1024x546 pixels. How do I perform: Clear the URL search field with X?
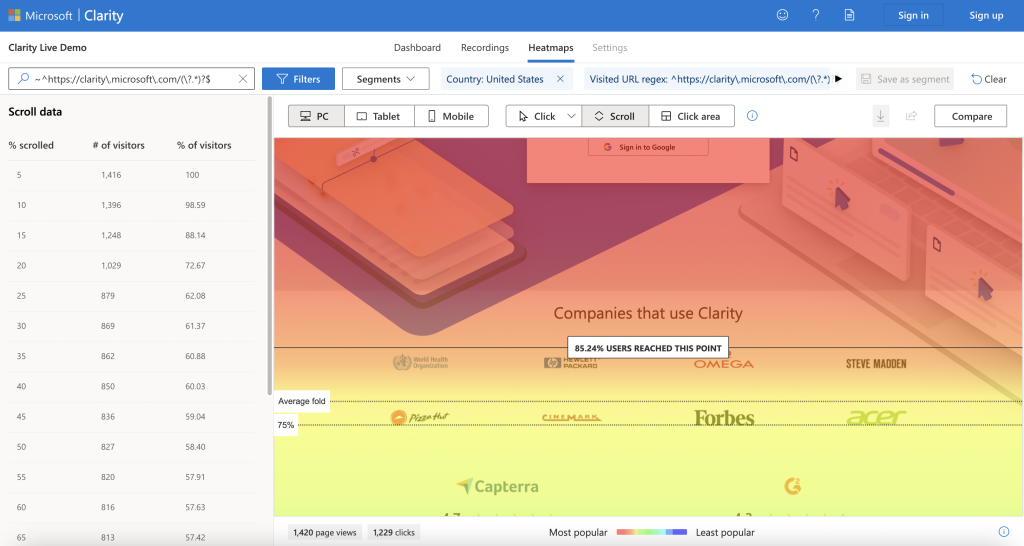click(x=243, y=79)
